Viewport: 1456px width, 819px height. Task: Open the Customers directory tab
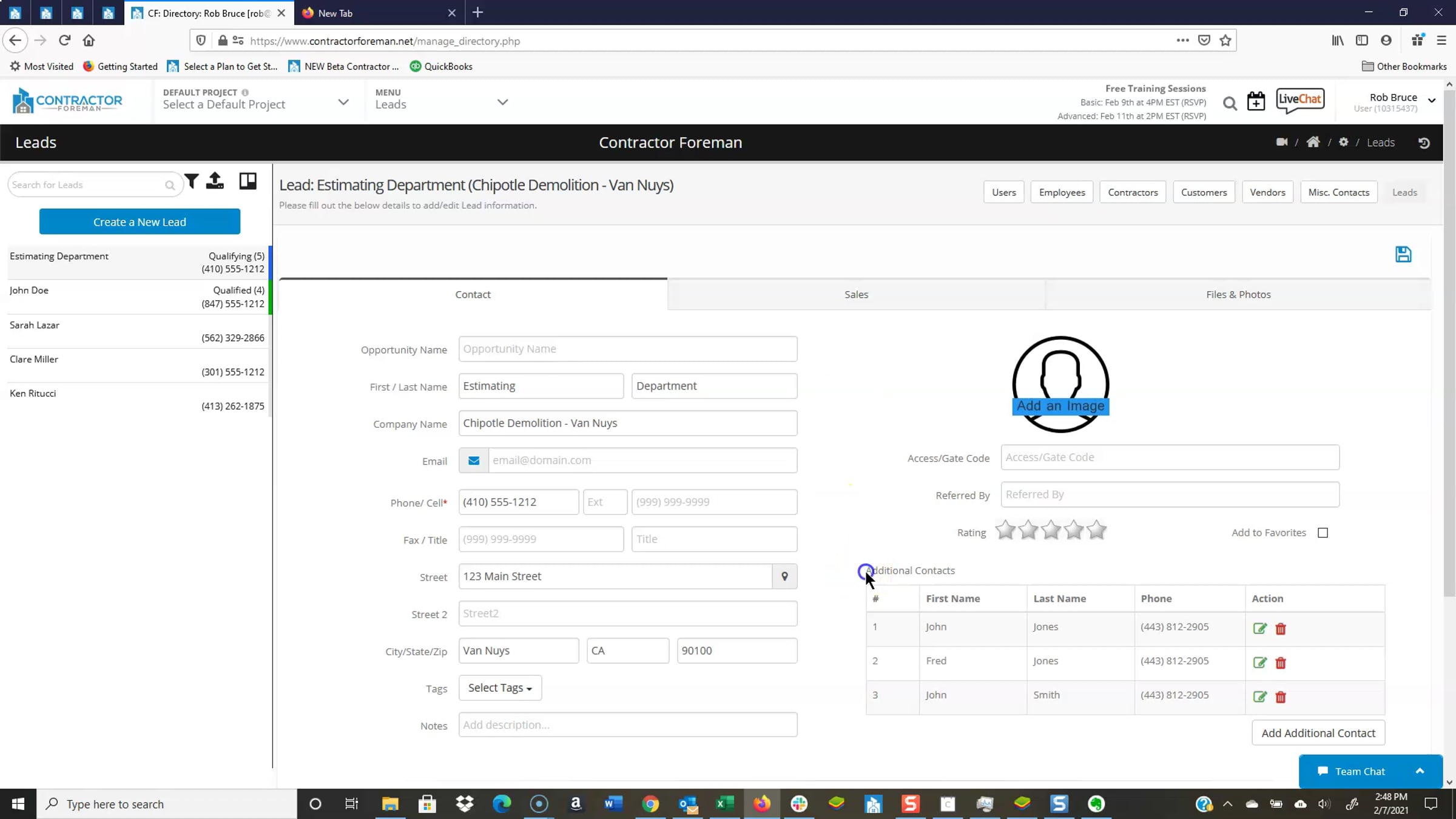(x=1204, y=192)
